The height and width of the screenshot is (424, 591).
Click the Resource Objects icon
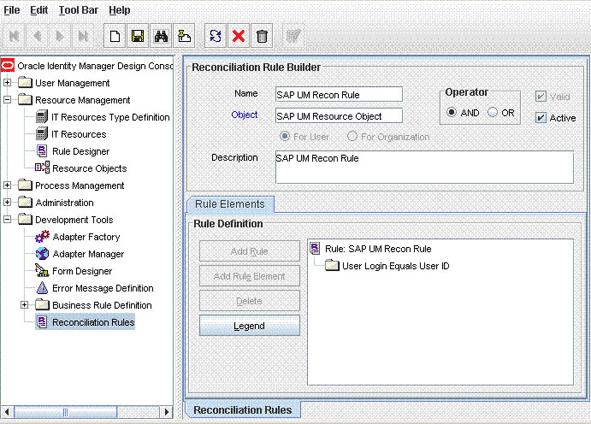coord(42,168)
